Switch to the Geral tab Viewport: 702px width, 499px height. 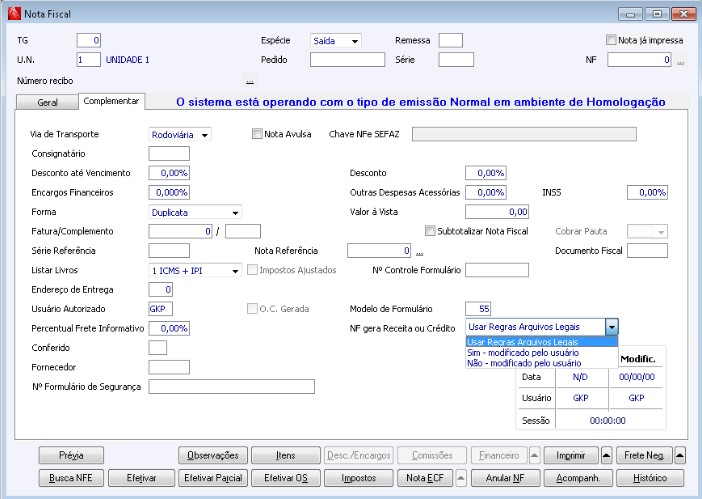[x=47, y=102]
